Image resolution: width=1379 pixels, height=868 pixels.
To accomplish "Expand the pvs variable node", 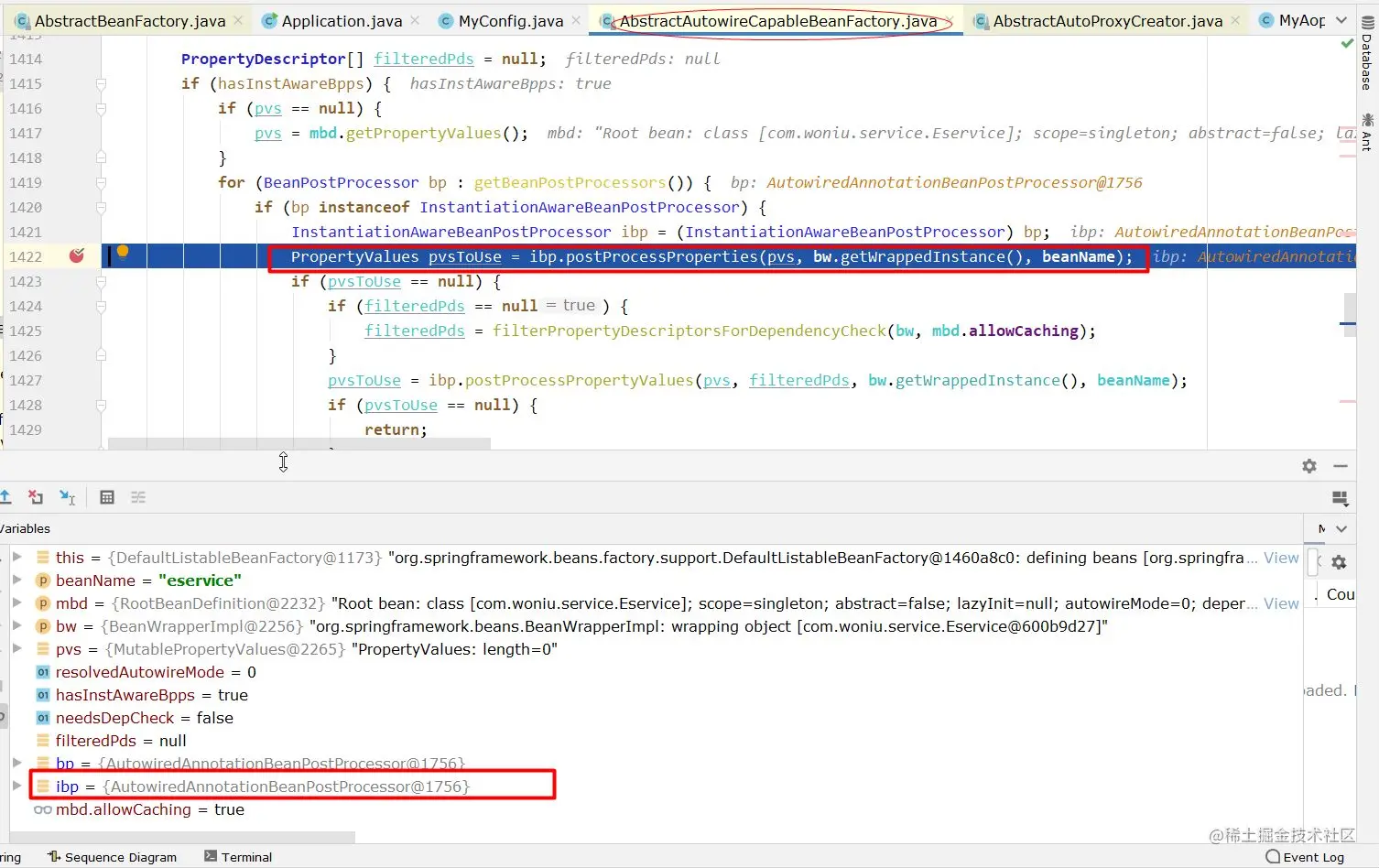I will (x=16, y=648).
